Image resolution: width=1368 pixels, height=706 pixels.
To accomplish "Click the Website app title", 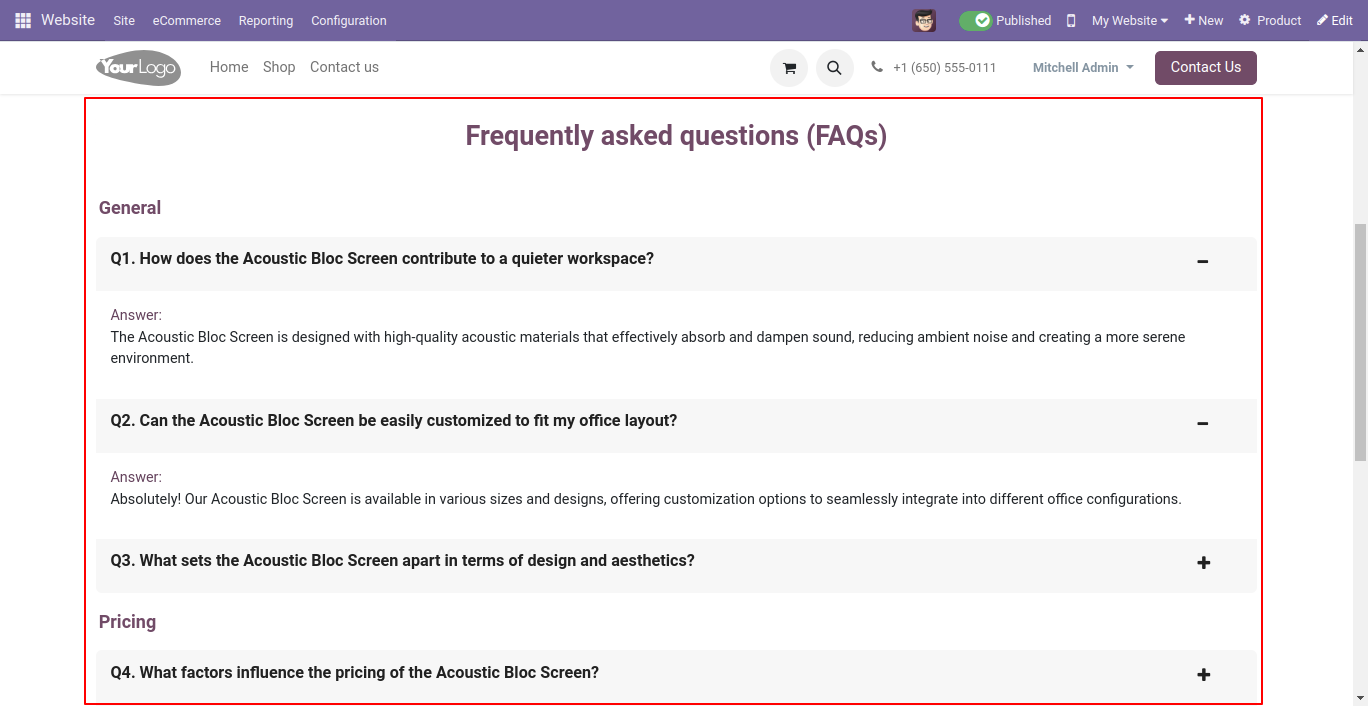I will click(x=68, y=20).
